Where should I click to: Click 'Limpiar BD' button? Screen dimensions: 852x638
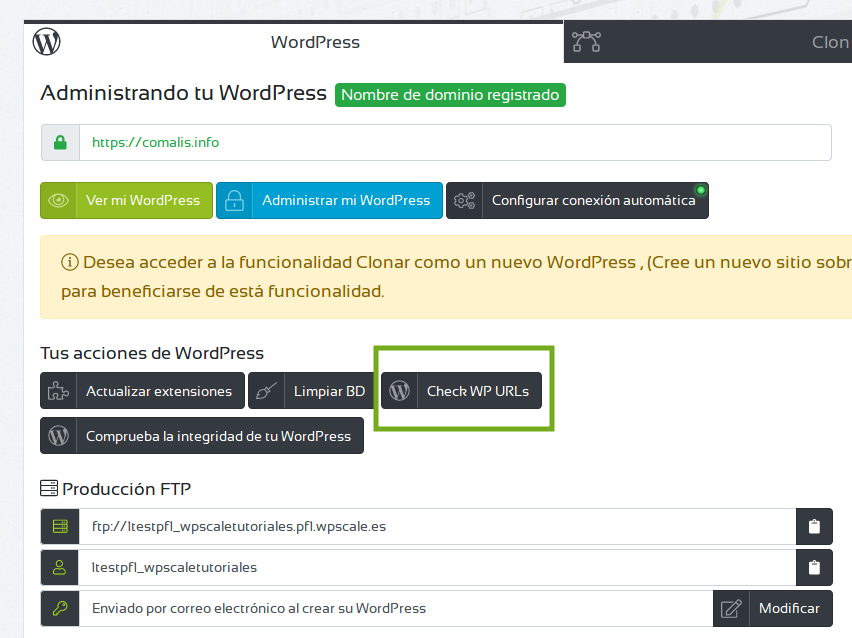[311, 391]
